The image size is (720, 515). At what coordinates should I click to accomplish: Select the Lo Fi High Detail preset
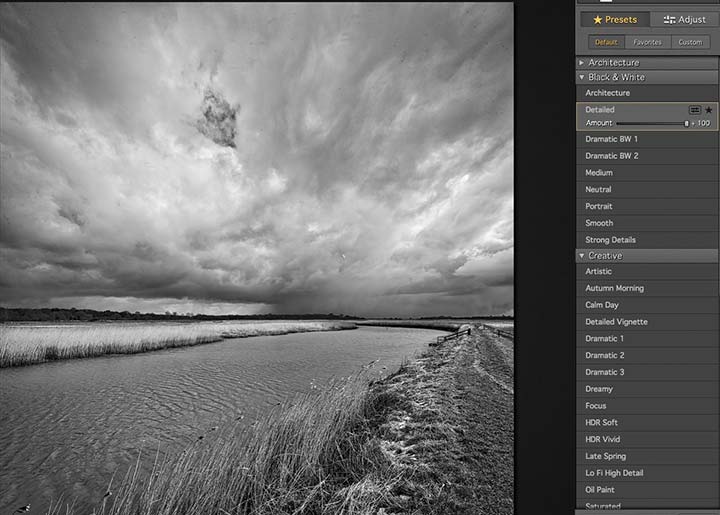coord(647,473)
